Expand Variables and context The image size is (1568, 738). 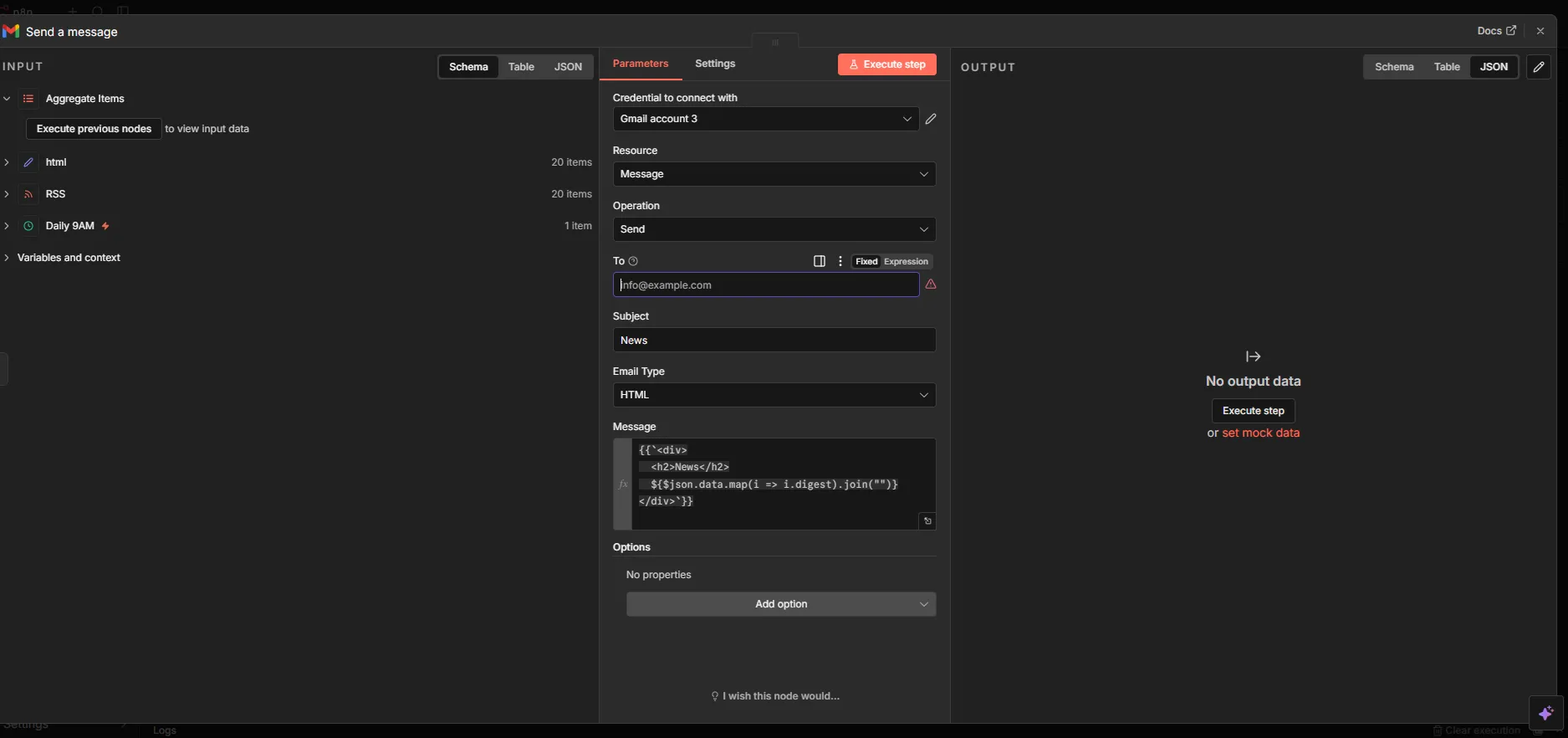7,258
